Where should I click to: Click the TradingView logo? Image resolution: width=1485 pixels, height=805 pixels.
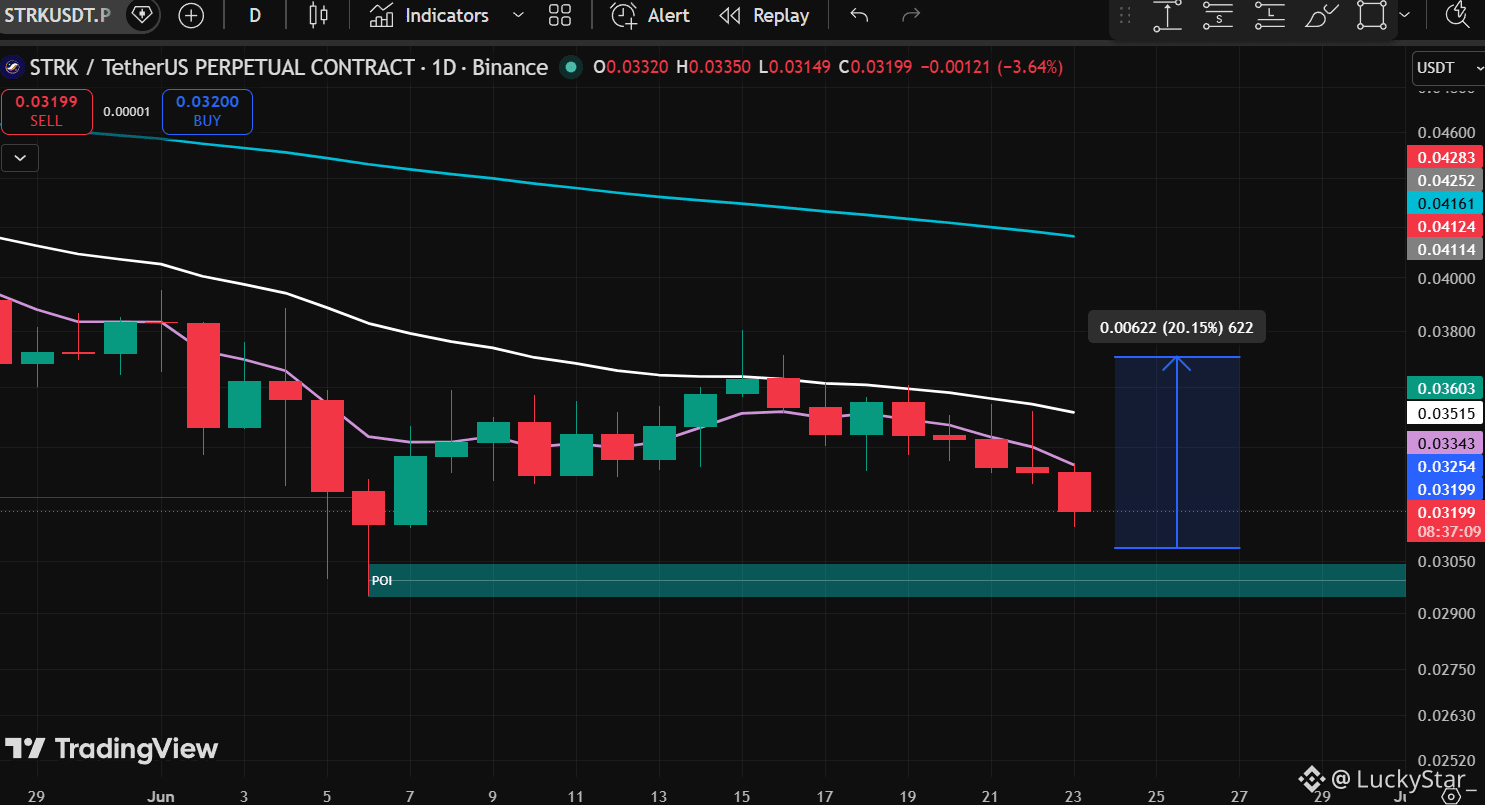pyautogui.click(x=111, y=748)
